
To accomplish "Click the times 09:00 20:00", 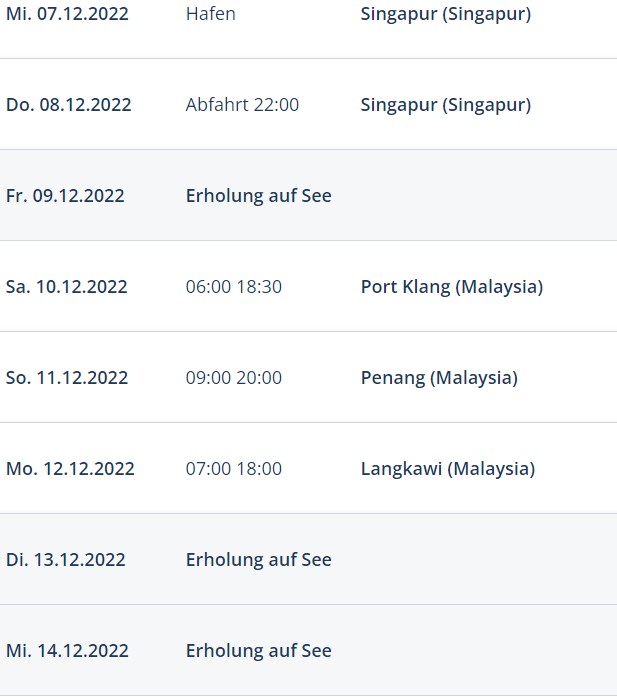I will [x=234, y=378].
